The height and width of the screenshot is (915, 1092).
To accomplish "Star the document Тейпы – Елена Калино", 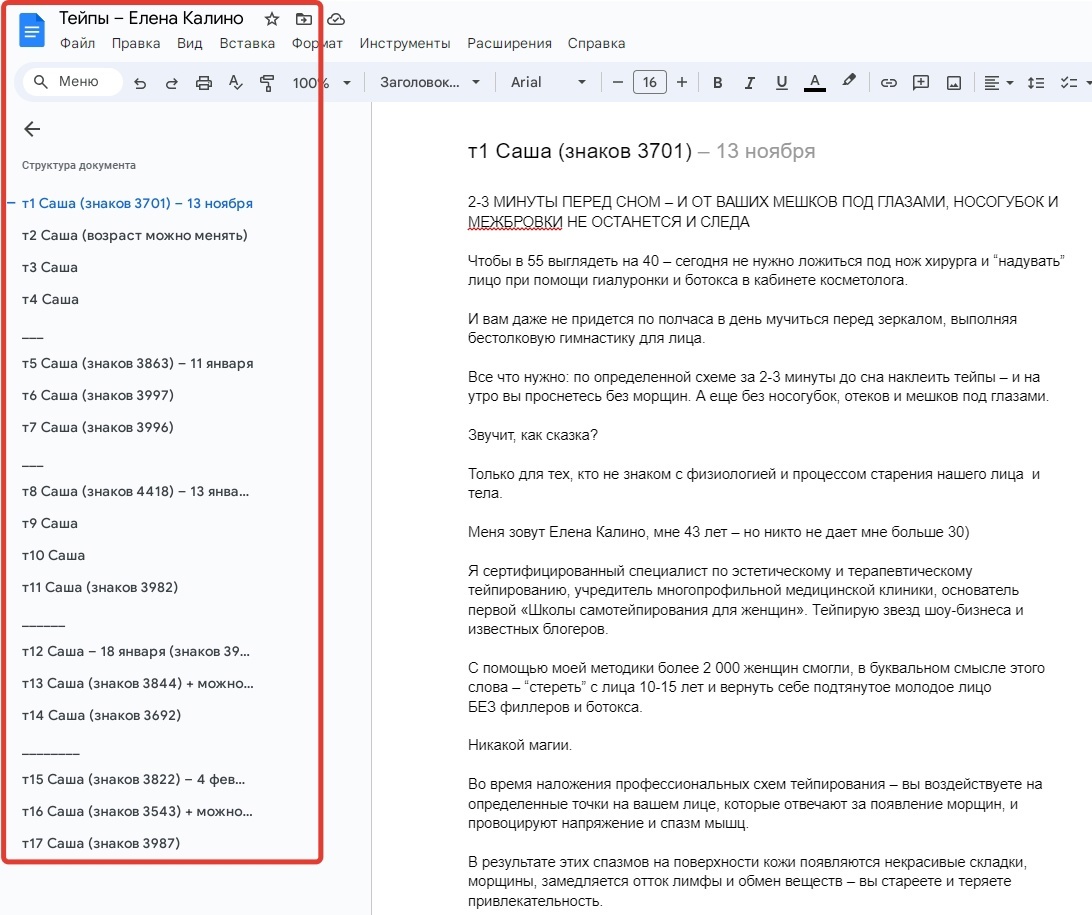I will 272,19.
